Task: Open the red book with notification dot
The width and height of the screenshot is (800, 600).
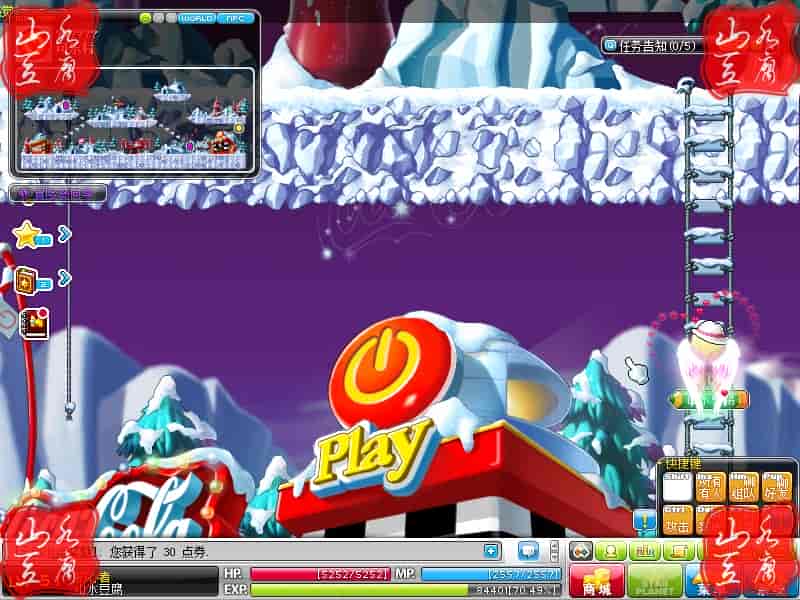Action: (x=35, y=323)
